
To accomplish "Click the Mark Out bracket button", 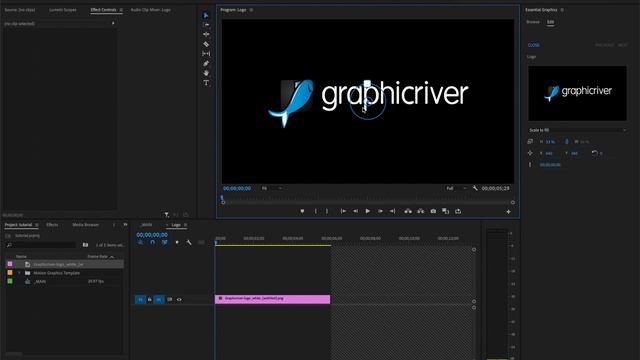I will pos(327,211).
